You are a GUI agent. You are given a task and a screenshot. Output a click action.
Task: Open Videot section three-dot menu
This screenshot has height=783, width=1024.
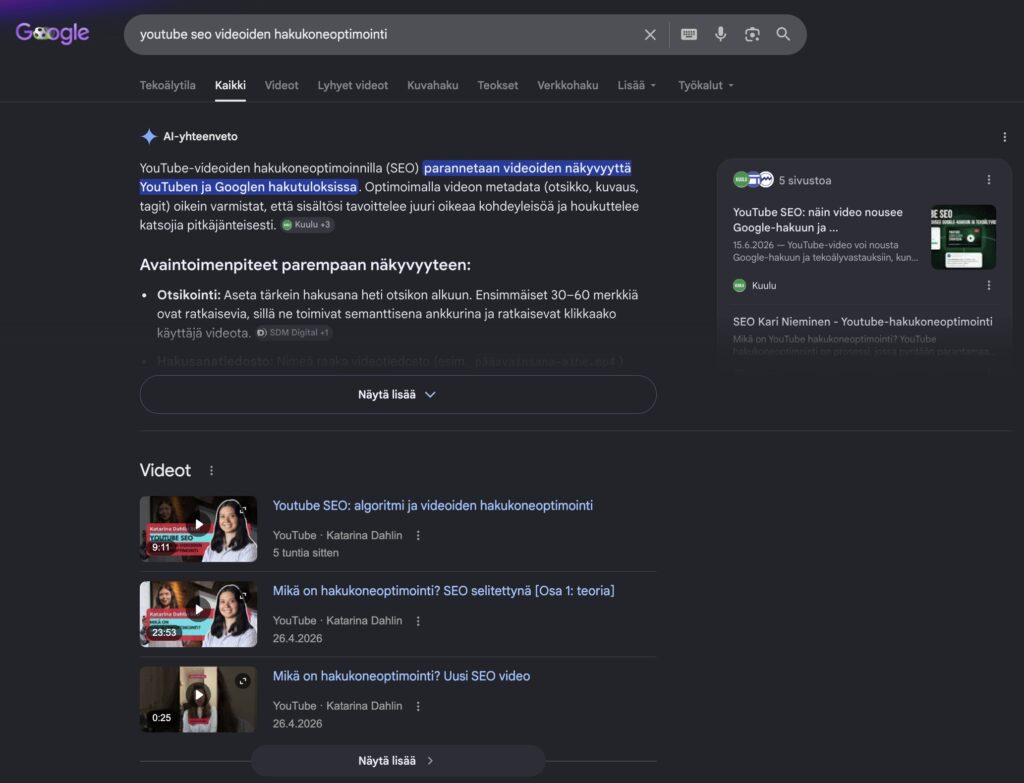tap(211, 471)
